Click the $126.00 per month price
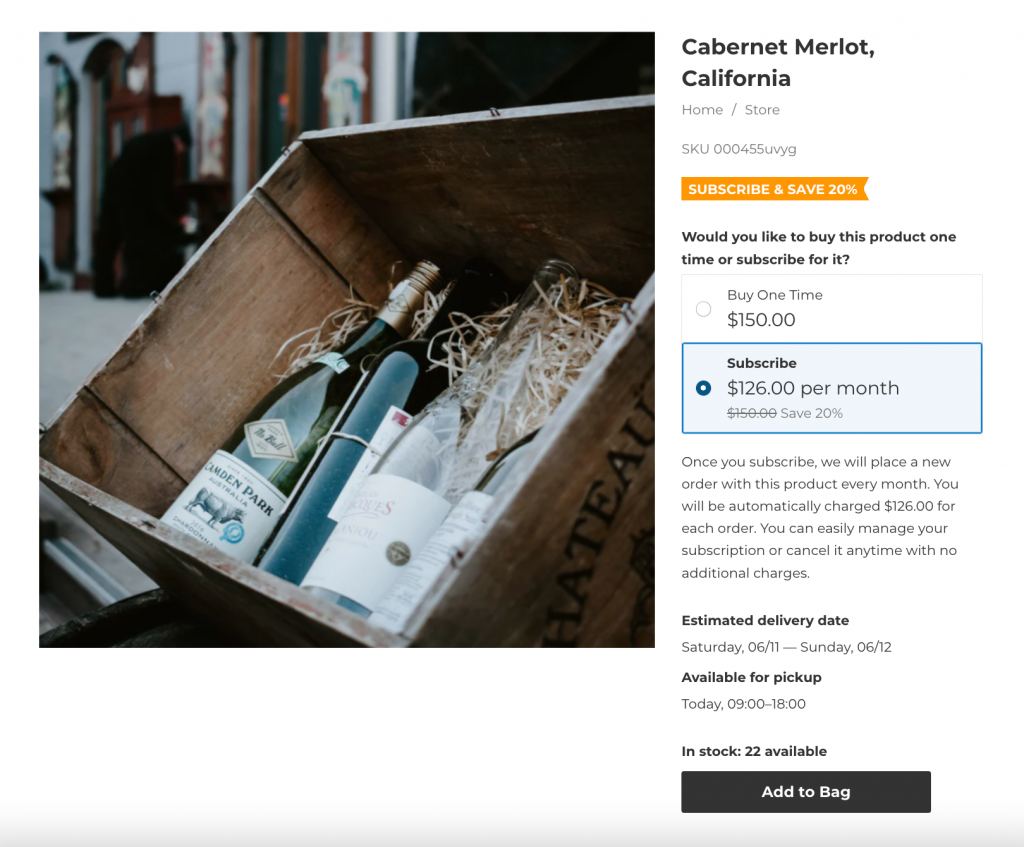Viewport: 1024px width, 847px height. click(x=813, y=388)
